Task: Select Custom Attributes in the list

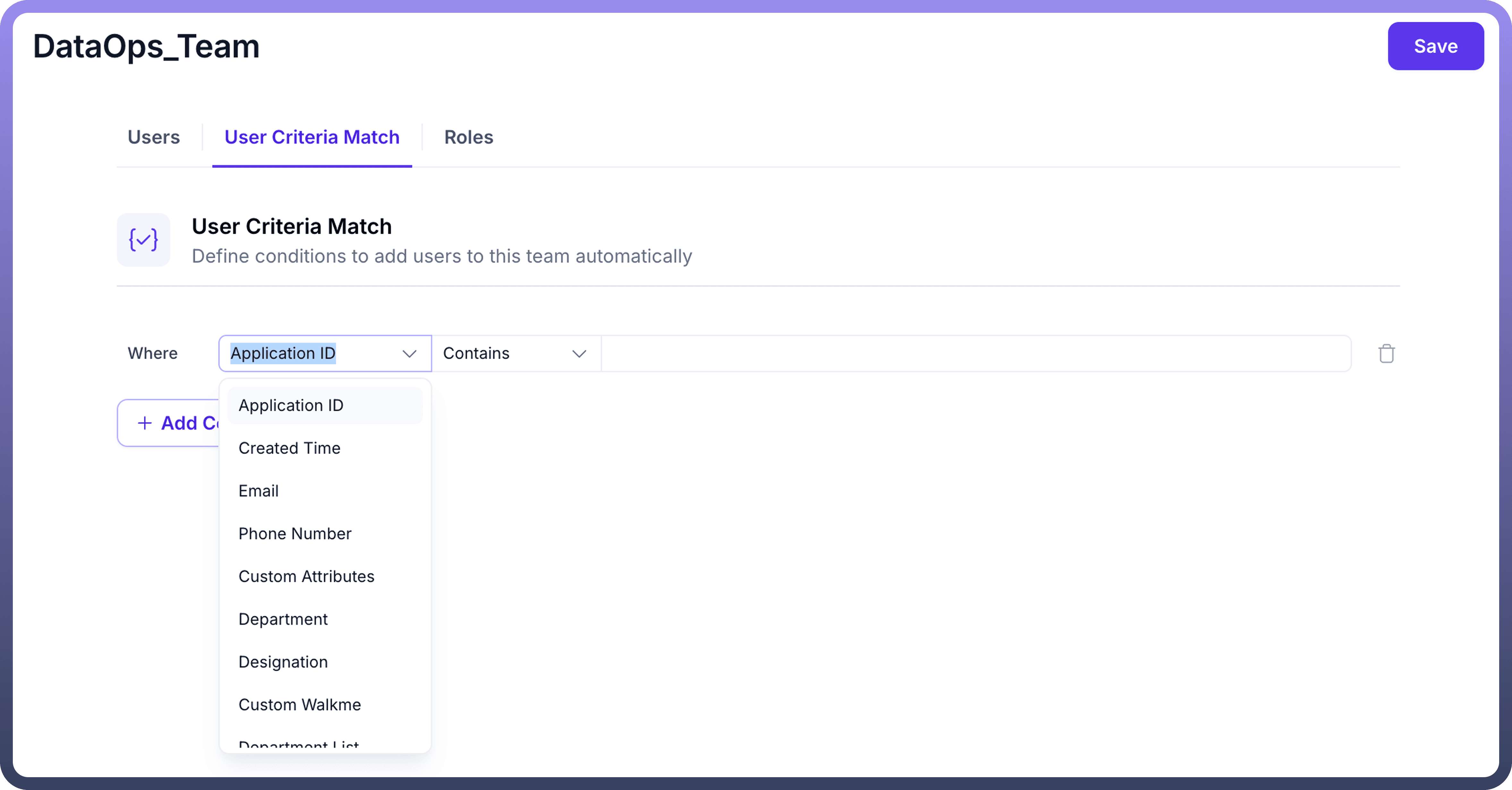Action: 306,576
